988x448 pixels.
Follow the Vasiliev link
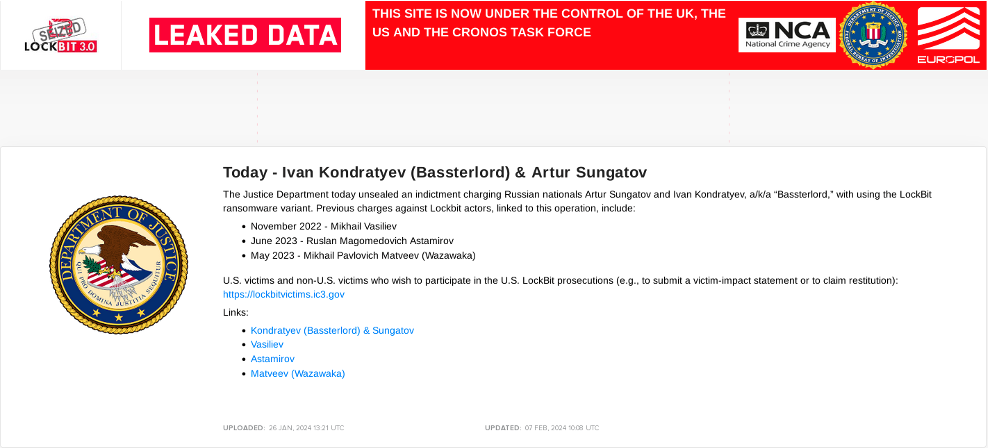(268, 344)
